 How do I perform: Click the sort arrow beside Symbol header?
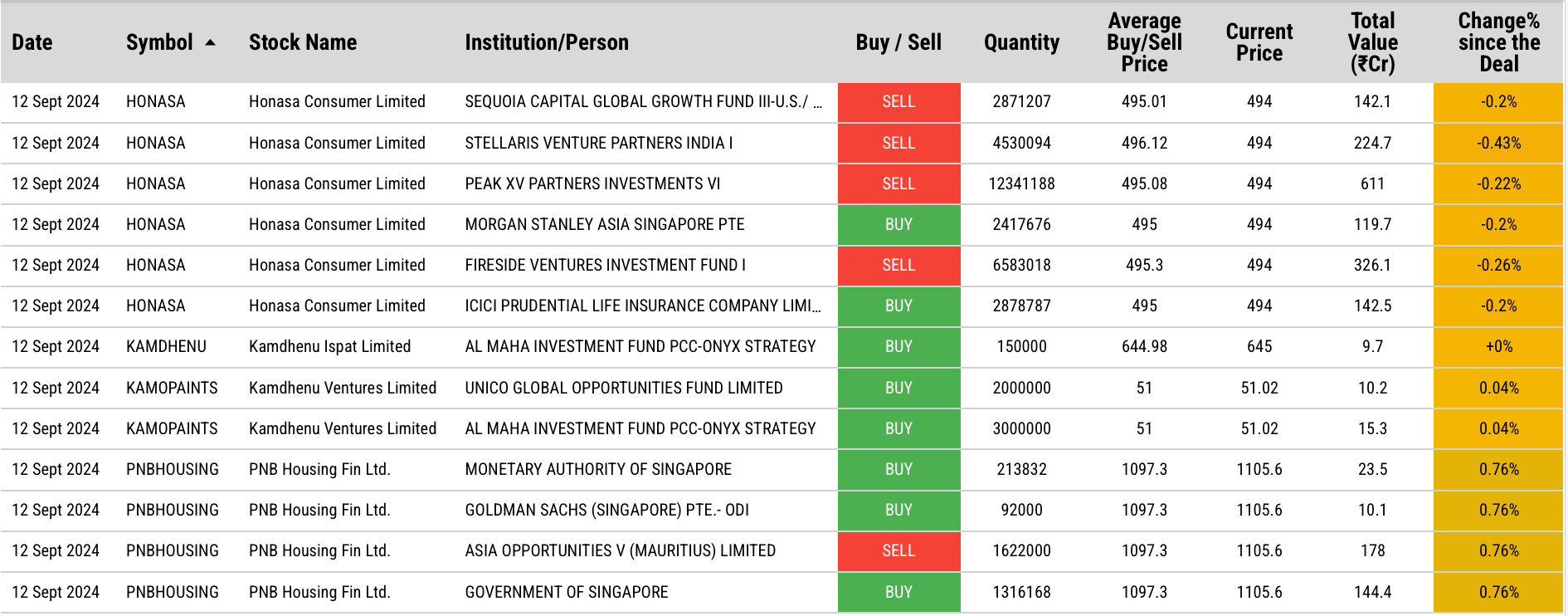point(210,42)
